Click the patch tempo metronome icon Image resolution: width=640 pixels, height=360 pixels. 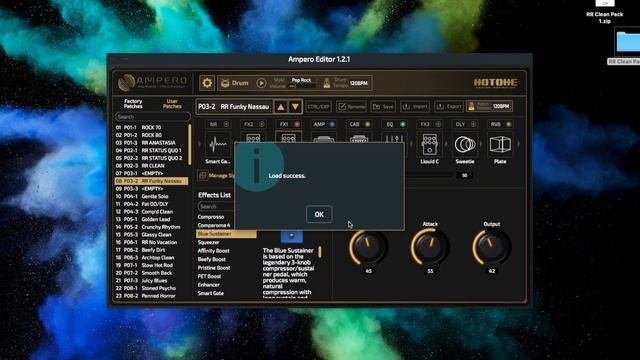pyautogui.click(x=472, y=107)
